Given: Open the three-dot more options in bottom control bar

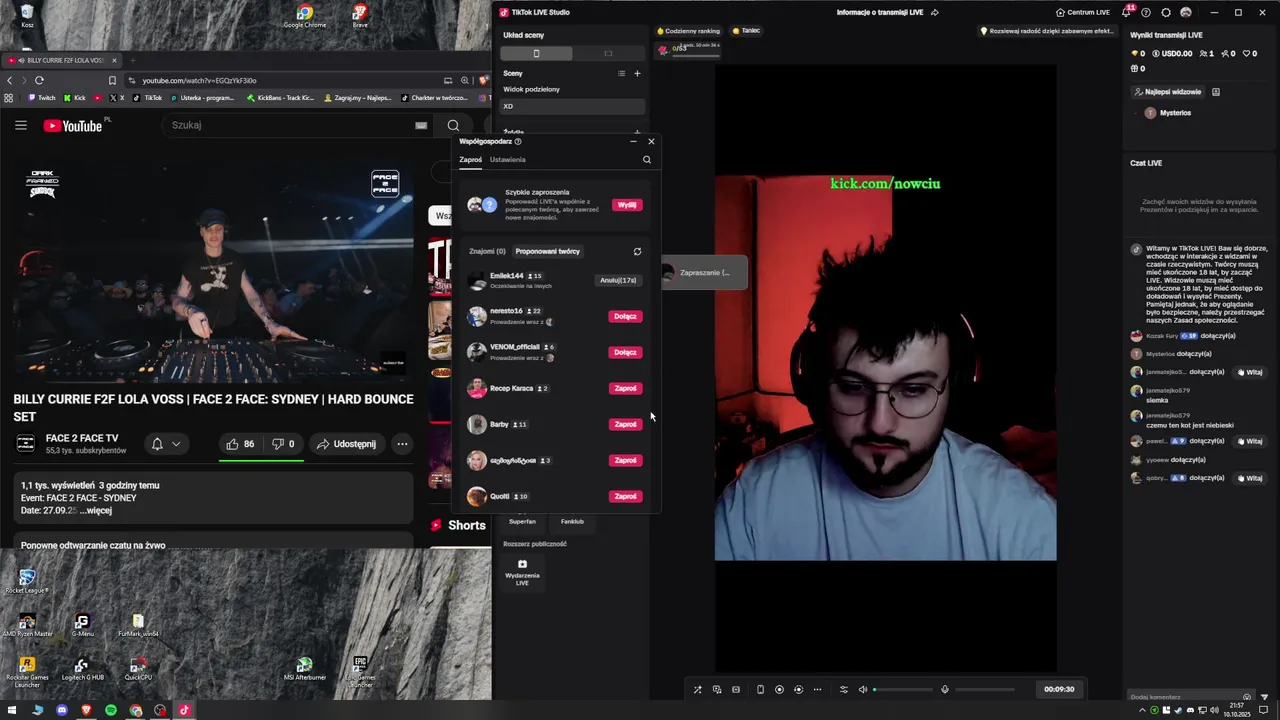Looking at the screenshot, I should 817,689.
